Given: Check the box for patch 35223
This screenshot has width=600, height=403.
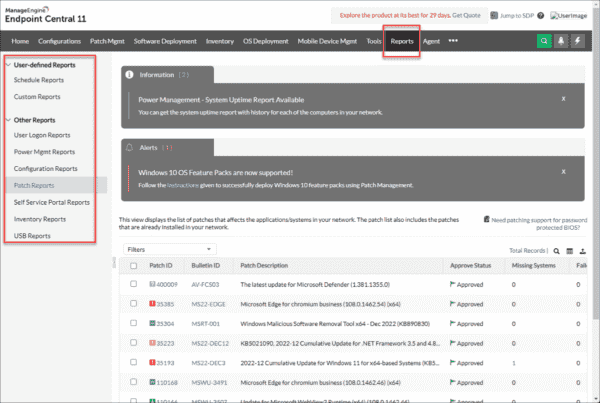Looking at the screenshot, I should (x=133, y=342).
